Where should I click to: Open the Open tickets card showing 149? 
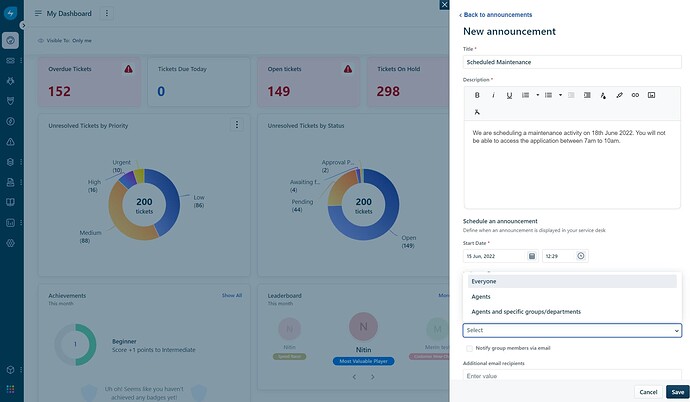tap(308, 82)
